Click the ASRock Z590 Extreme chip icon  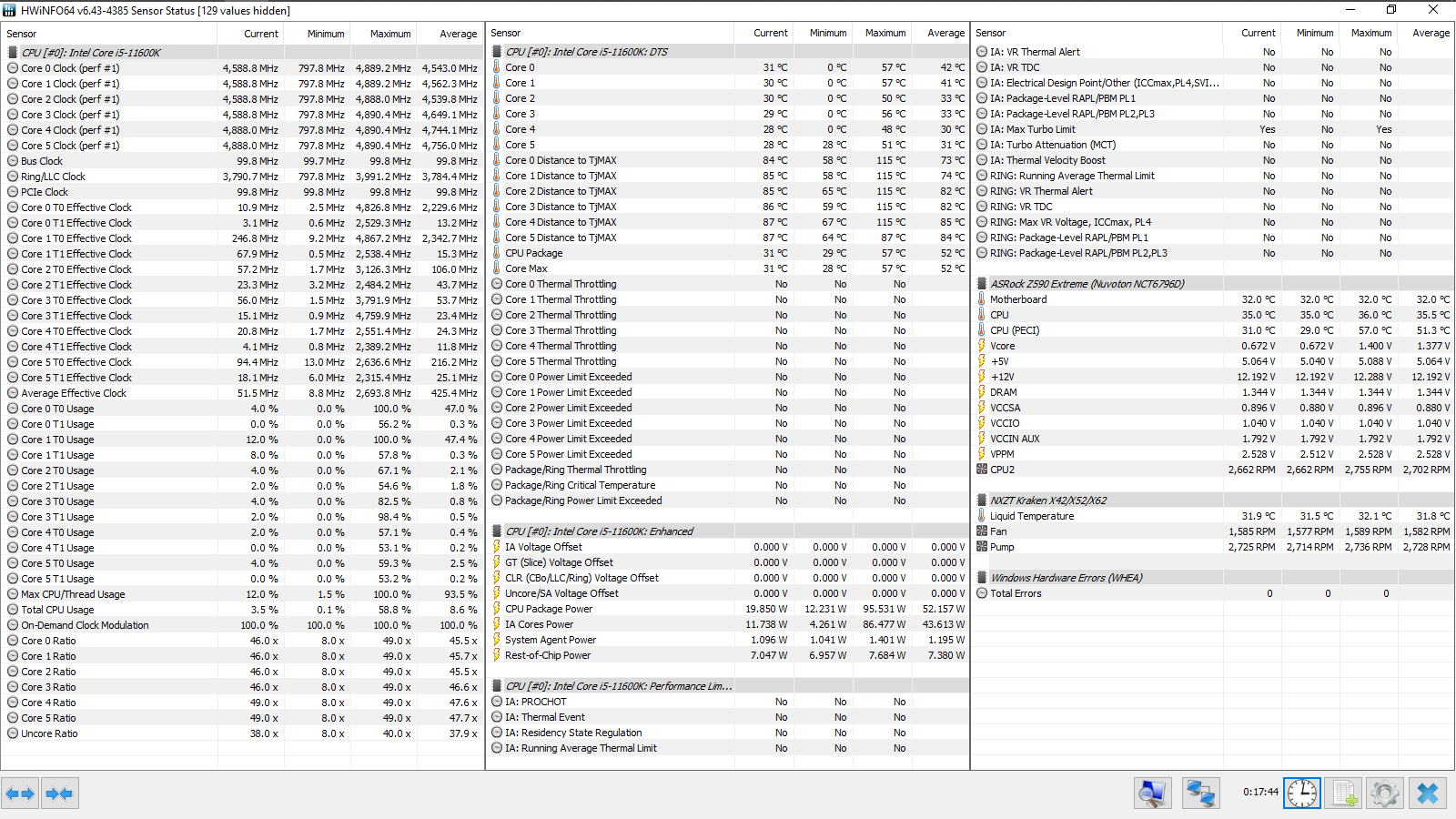click(x=982, y=284)
